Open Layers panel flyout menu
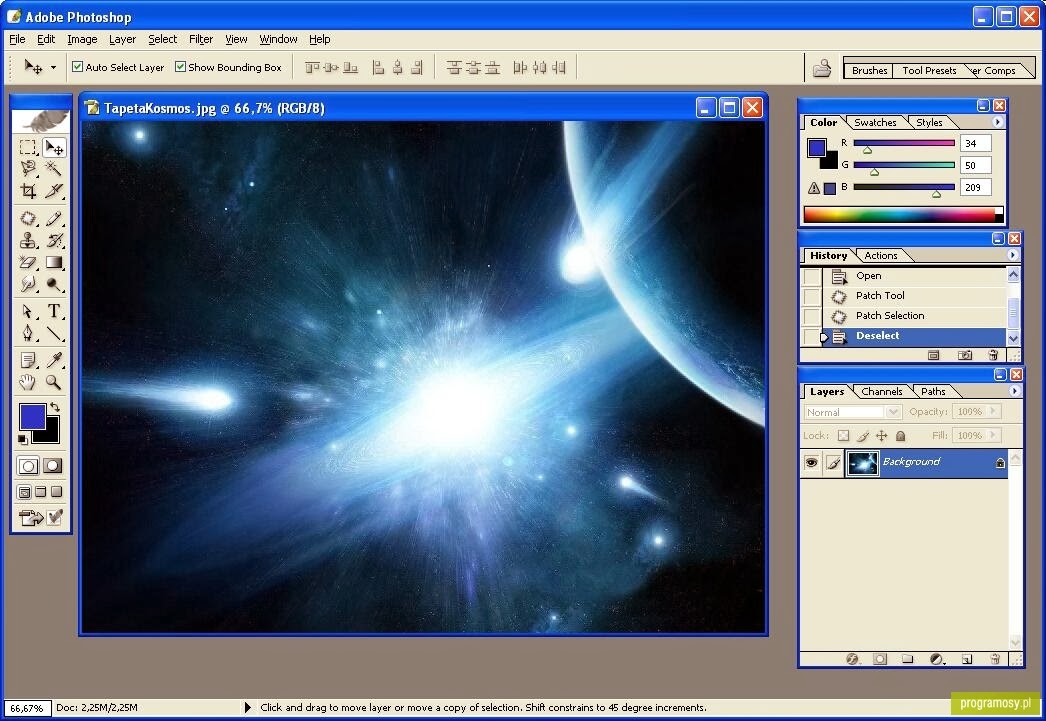 (x=1014, y=391)
